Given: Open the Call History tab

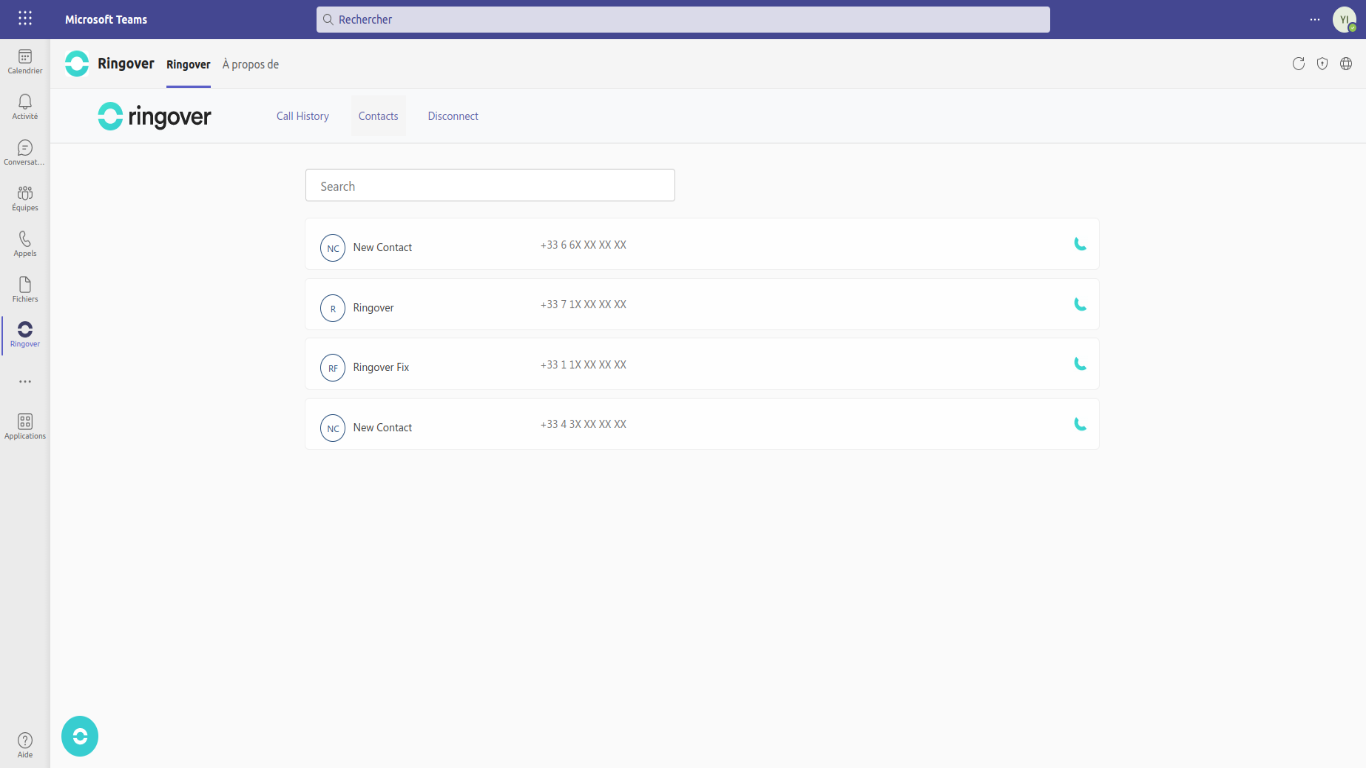Looking at the screenshot, I should coord(302,116).
